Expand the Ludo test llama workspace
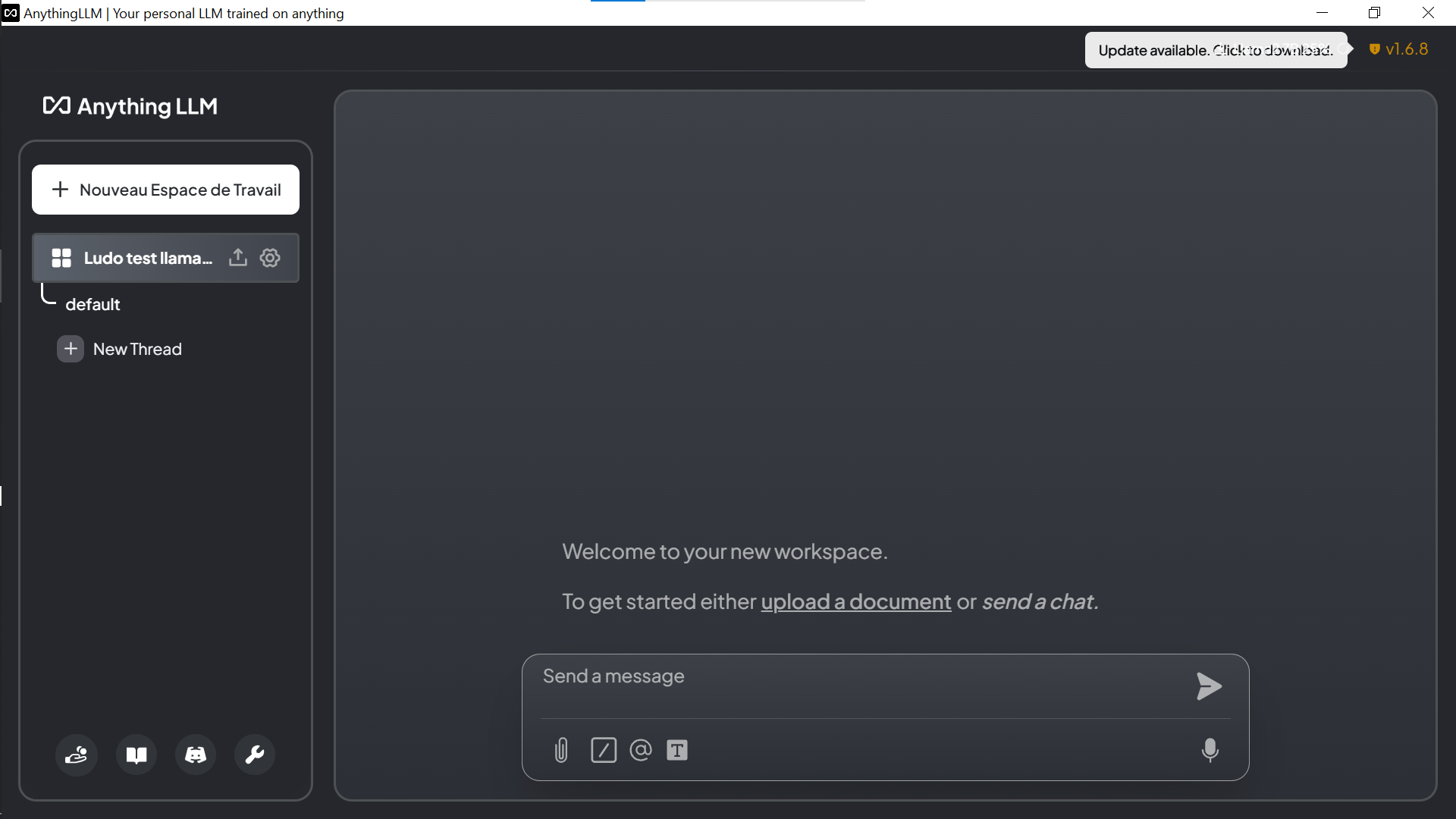This screenshot has height=819, width=1456. pos(147,257)
